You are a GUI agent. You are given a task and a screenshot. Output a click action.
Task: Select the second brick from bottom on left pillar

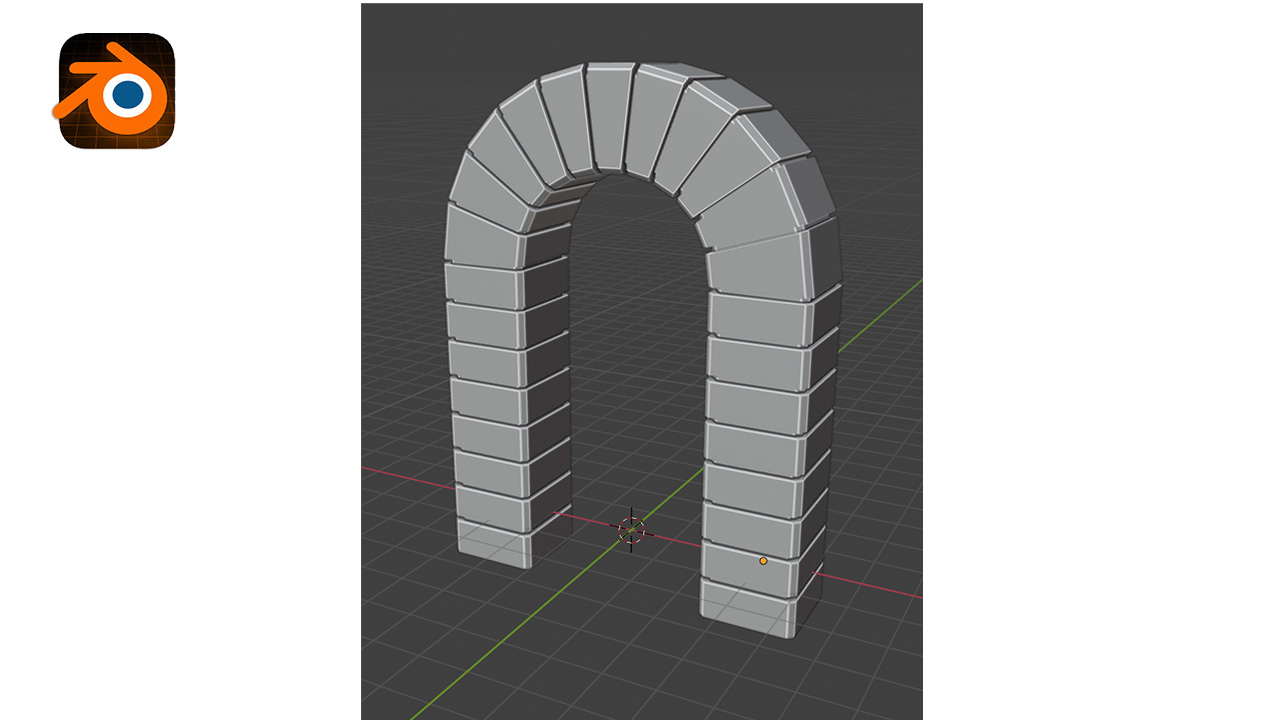(x=492, y=507)
